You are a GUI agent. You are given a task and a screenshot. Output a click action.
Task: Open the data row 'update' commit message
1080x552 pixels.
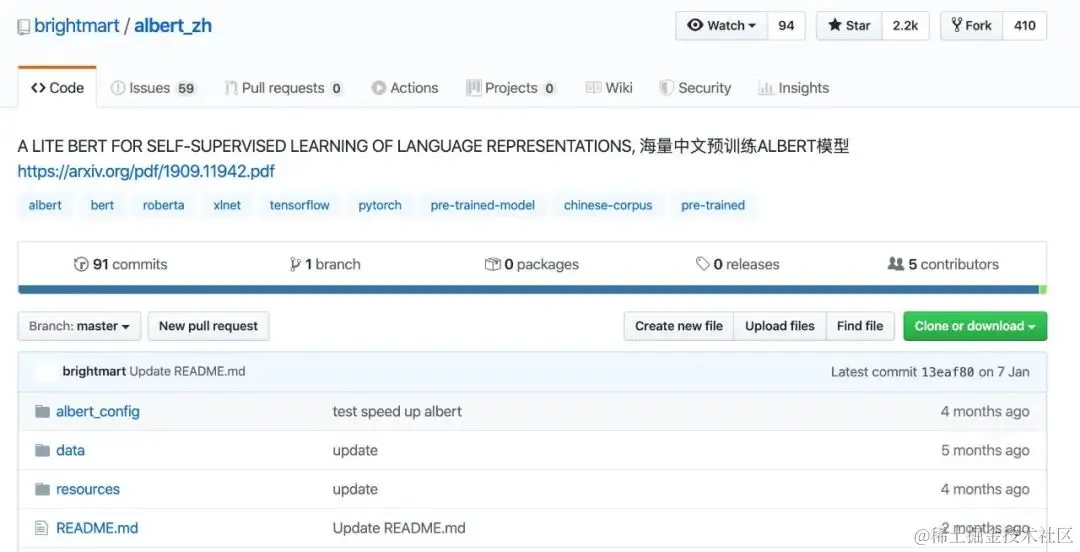pos(355,450)
